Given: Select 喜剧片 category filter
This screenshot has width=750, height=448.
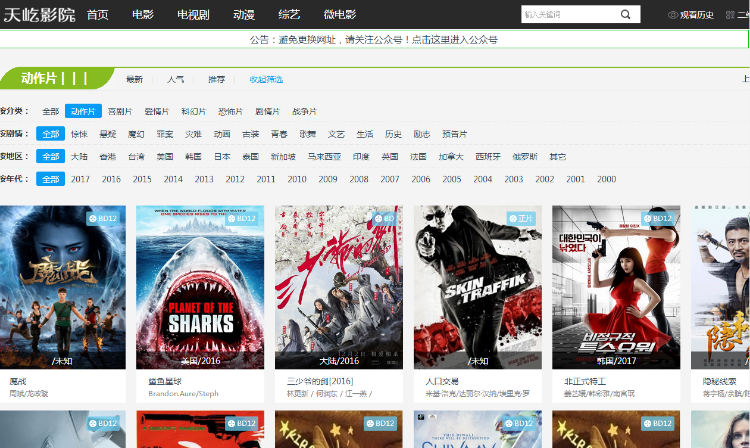Looking at the screenshot, I should pyautogui.click(x=120, y=111).
